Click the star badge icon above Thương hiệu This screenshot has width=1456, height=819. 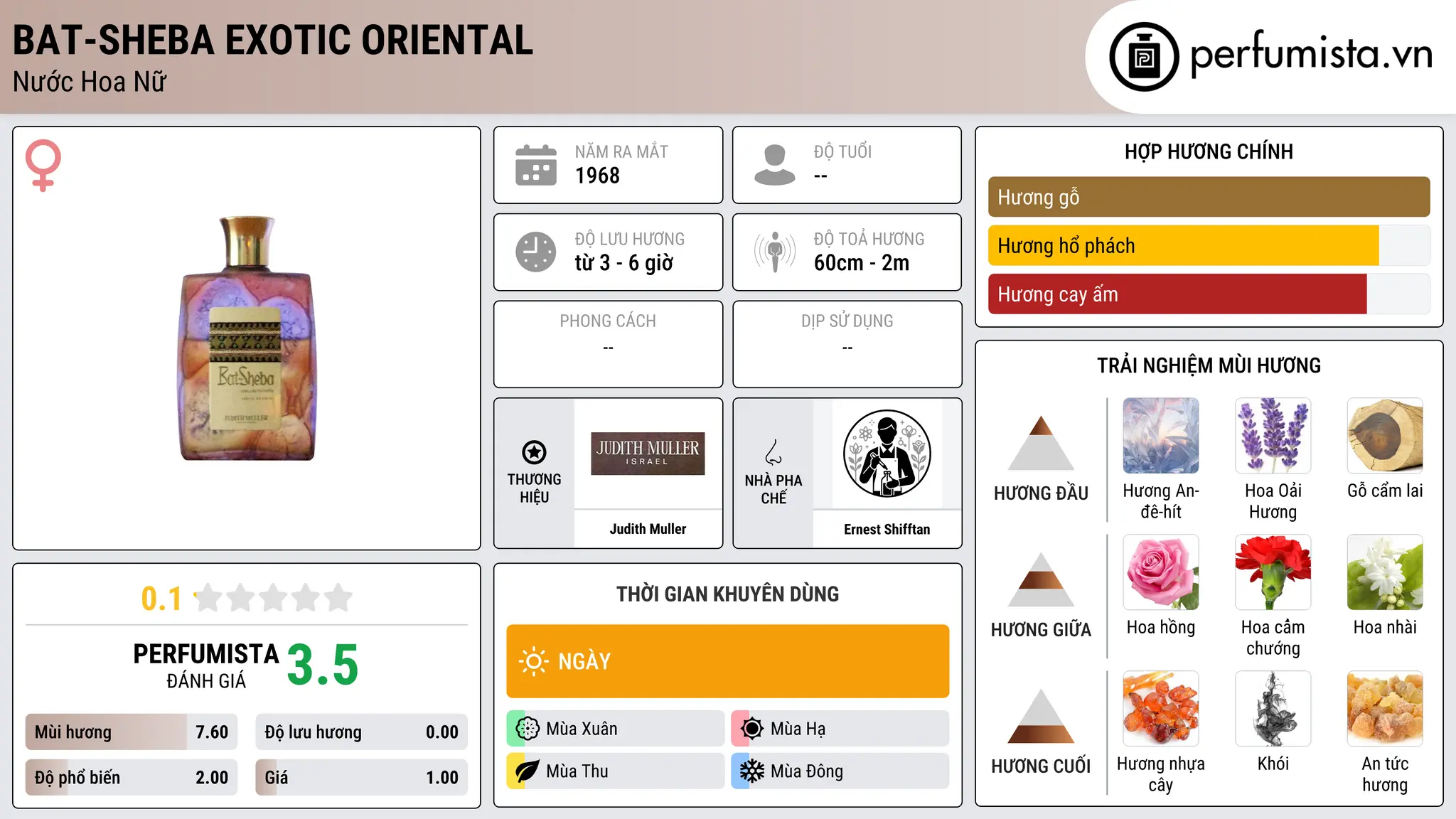534,451
